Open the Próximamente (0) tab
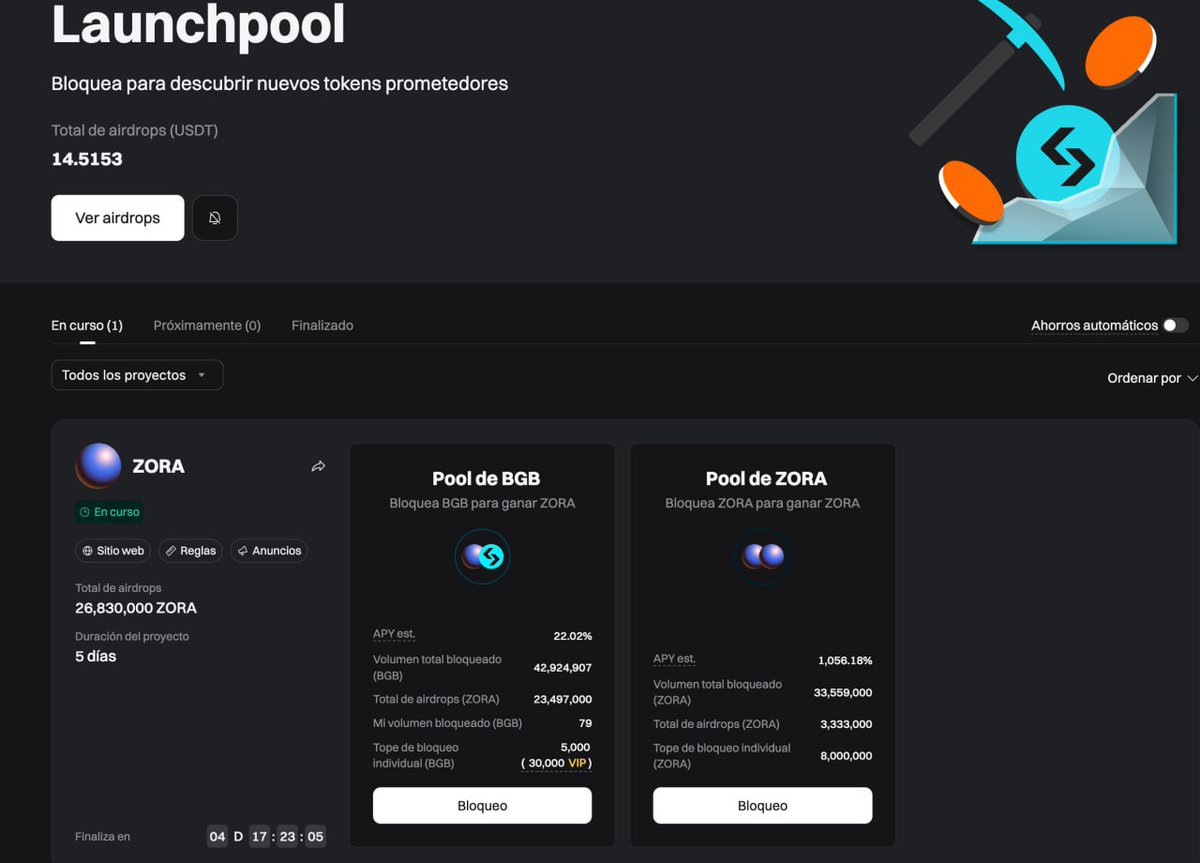Viewport: 1200px width, 863px height. click(207, 325)
